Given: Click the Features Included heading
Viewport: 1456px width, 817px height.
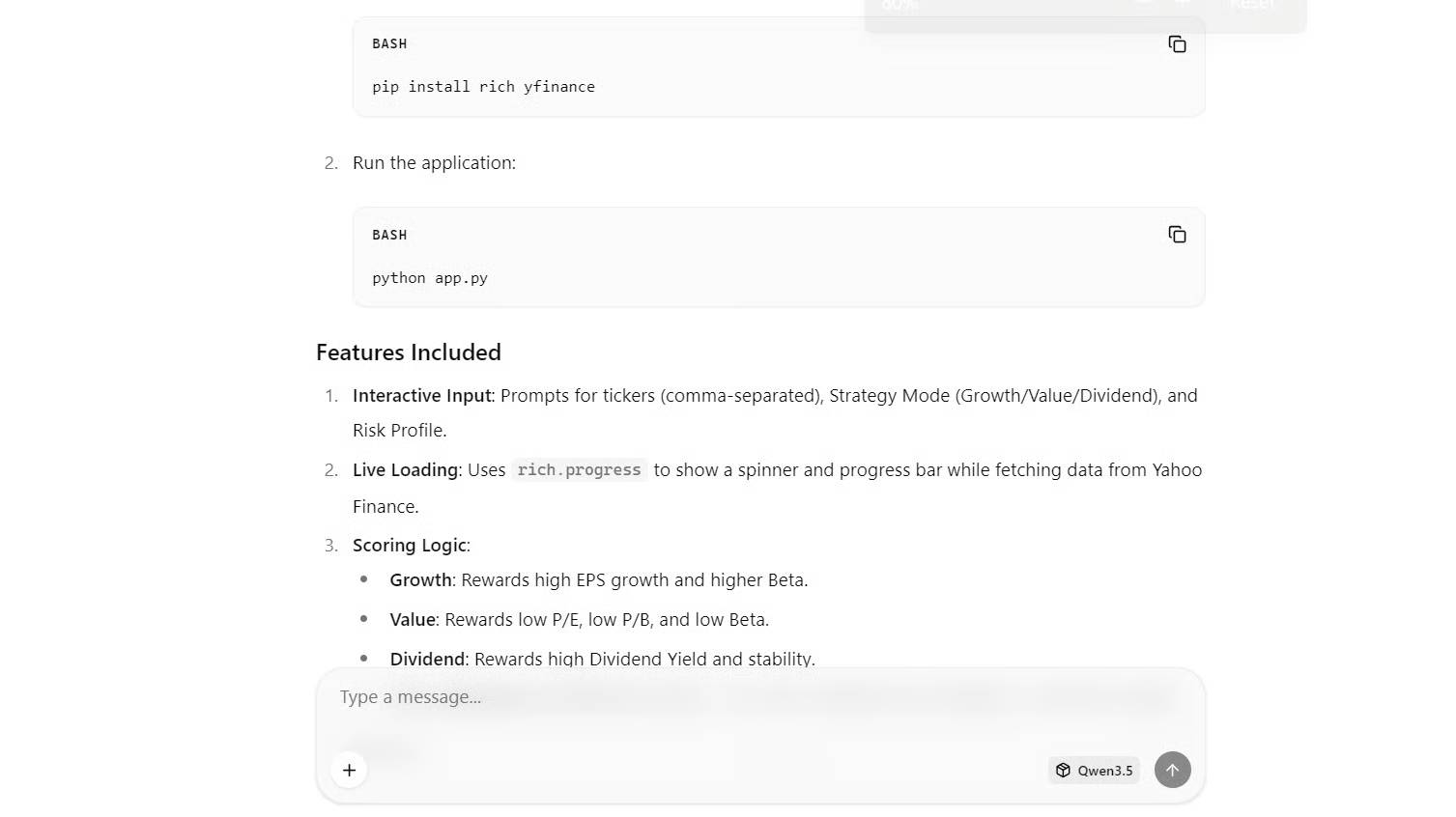Looking at the screenshot, I should [x=408, y=352].
